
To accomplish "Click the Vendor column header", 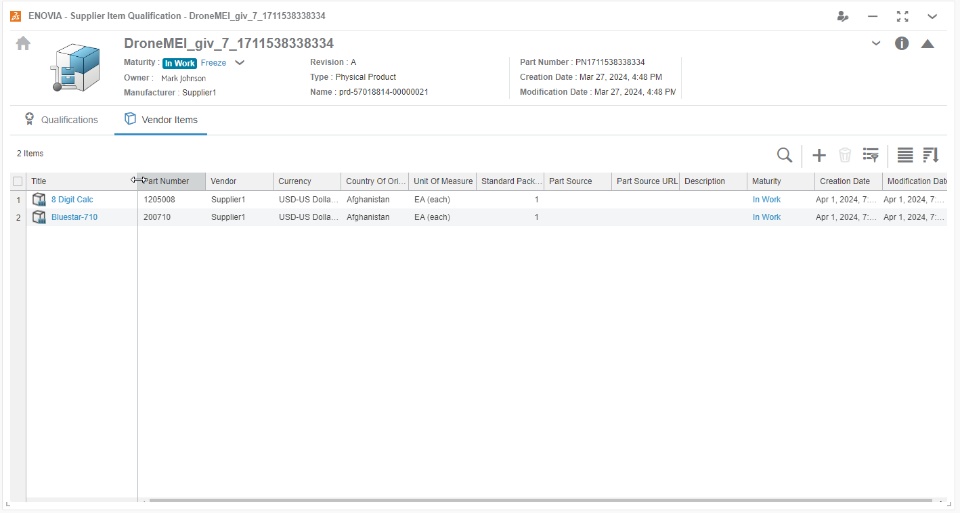I will click(239, 181).
